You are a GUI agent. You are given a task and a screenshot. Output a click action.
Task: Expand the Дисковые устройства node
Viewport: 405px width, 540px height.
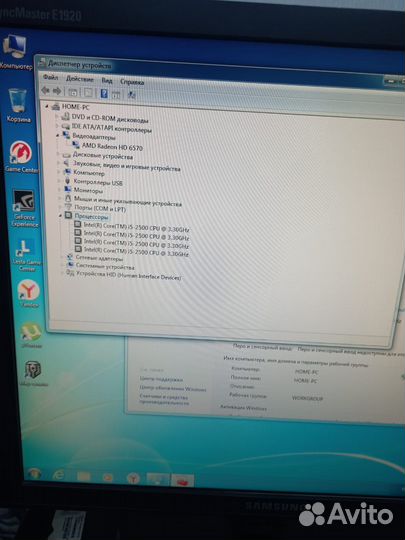59,154
